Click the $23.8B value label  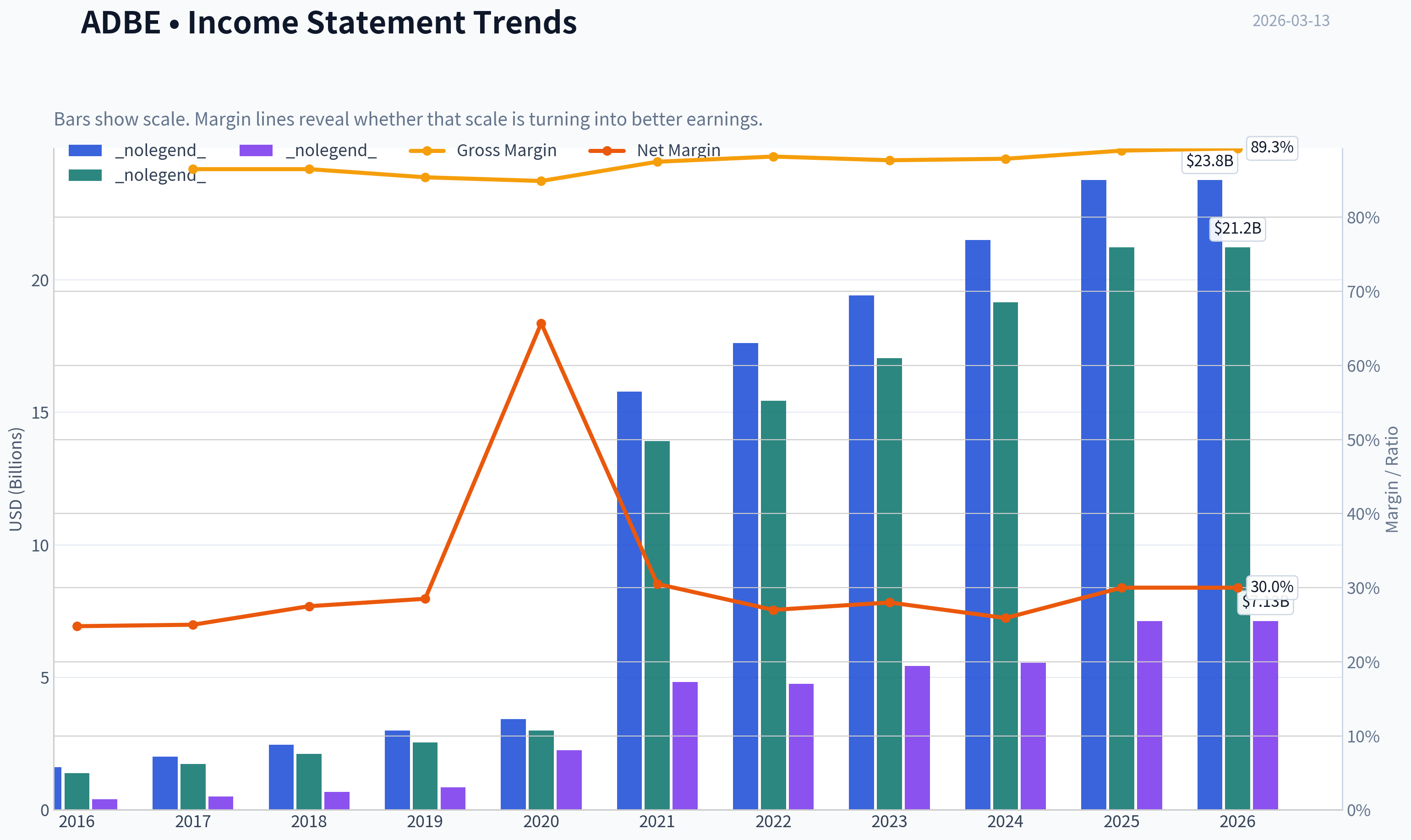tap(1209, 161)
